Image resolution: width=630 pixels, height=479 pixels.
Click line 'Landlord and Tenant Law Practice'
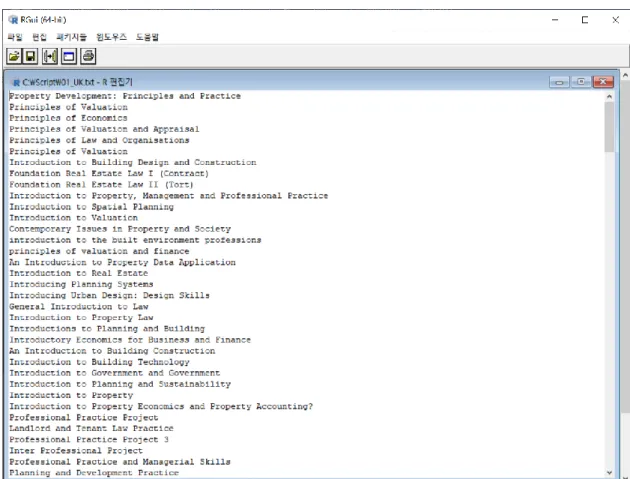point(91,428)
